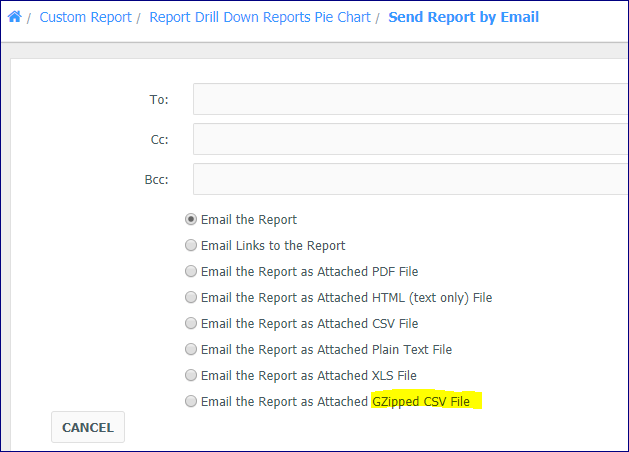Choose Attached CSV File radio button
Screen dimensions: 629x452
coord(191,323)
